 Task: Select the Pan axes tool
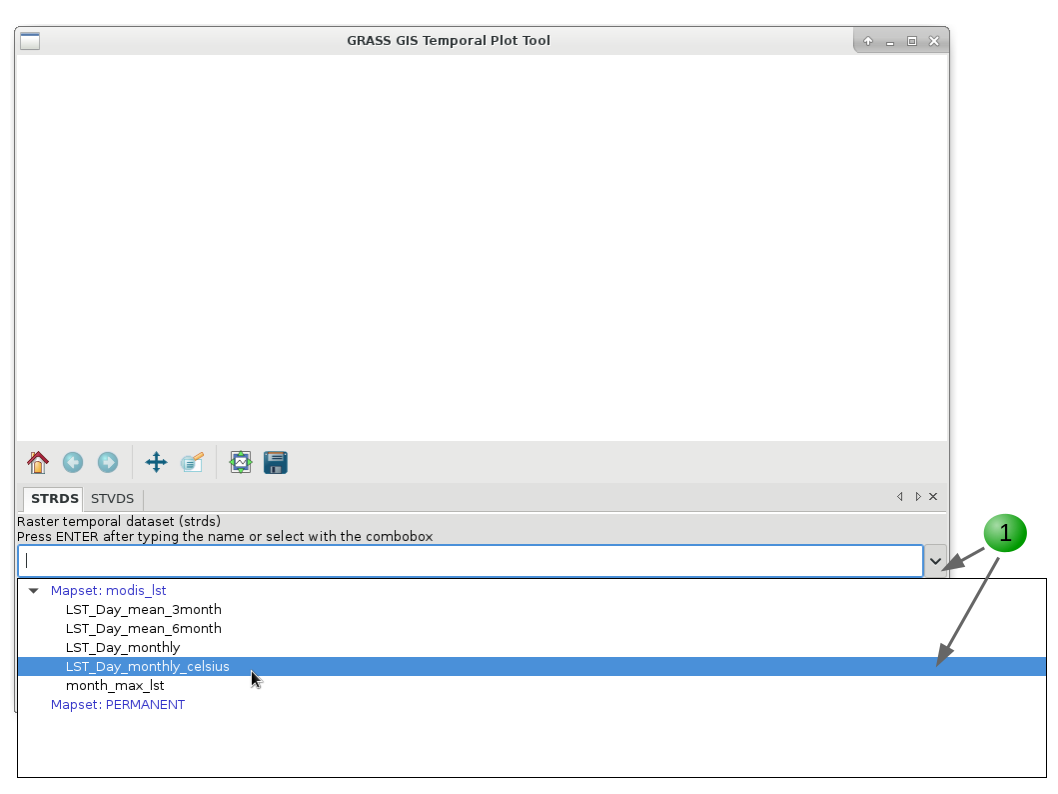(157, 463)
